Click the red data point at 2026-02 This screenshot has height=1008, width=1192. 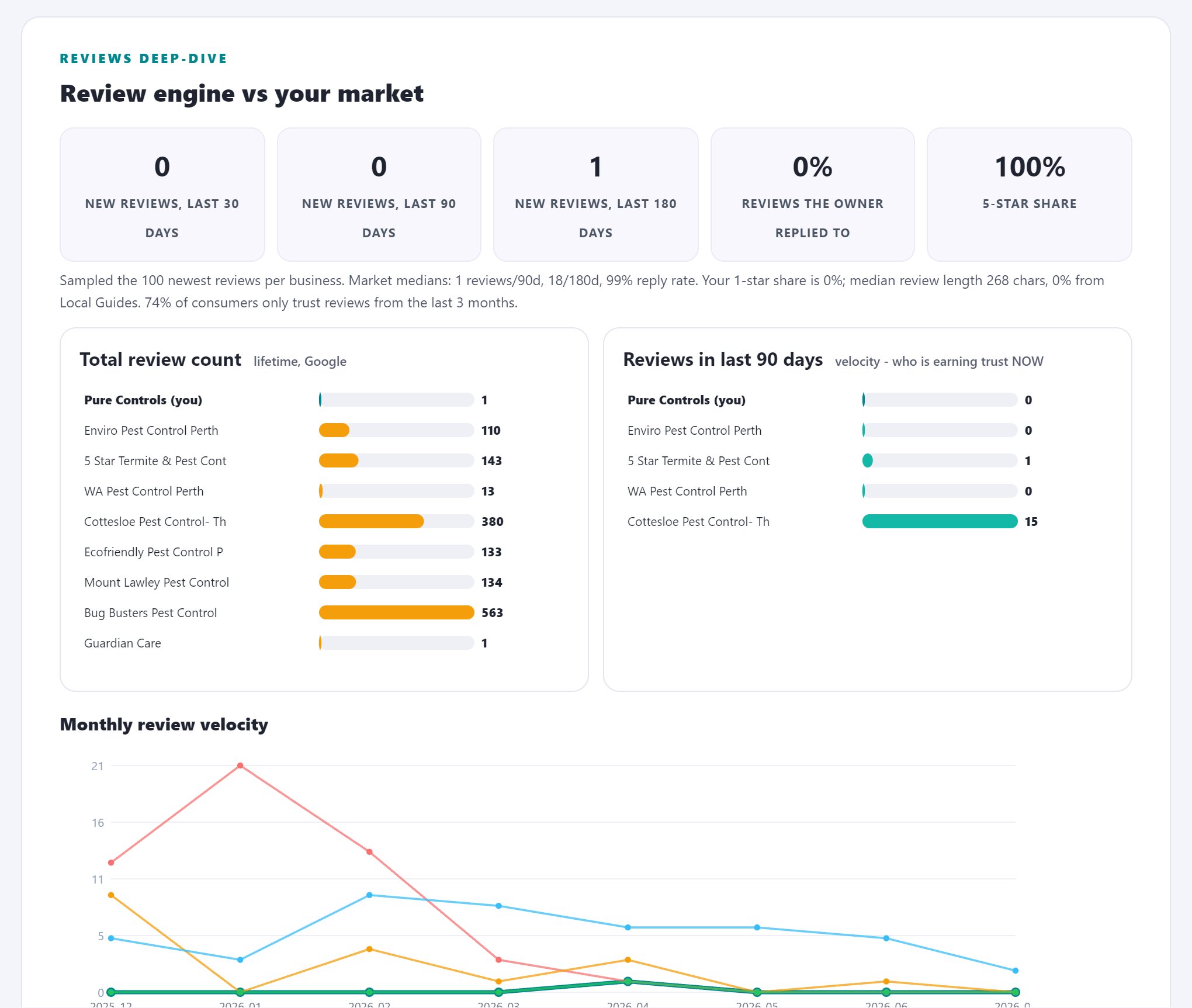pos(369,852)
